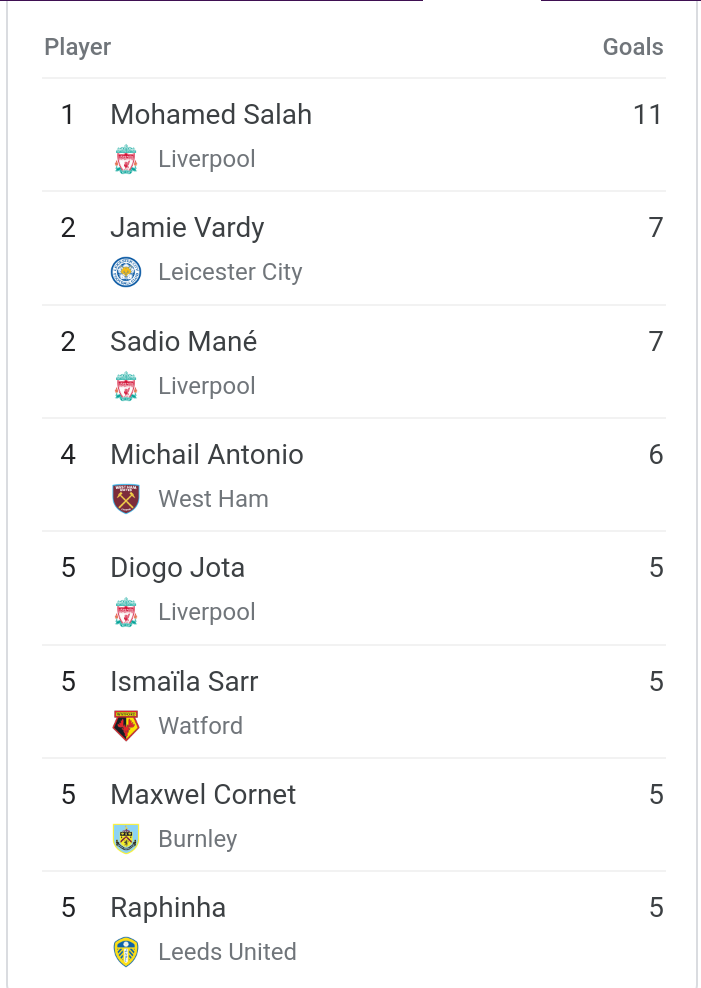Select Sadio Mané's name
Viewport: 701px width, 988px height.
click(x=184, y=342)
